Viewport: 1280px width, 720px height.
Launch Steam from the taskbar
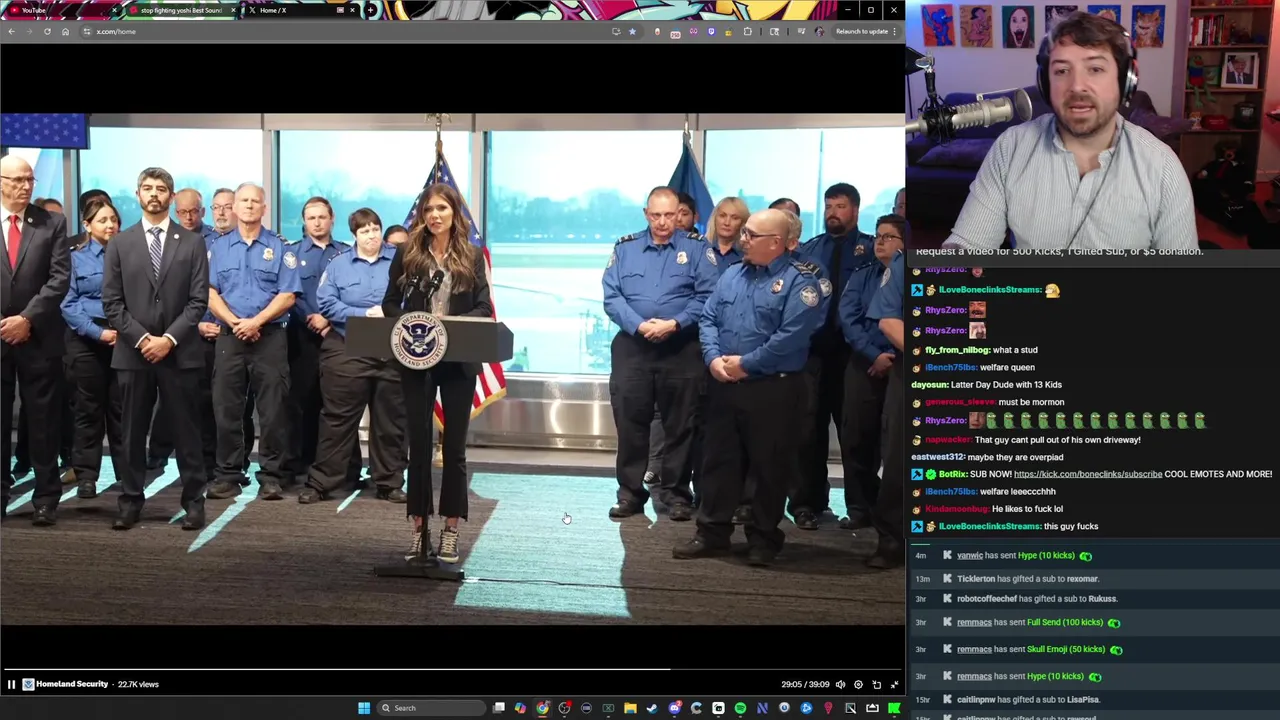[x=652, y=708]
